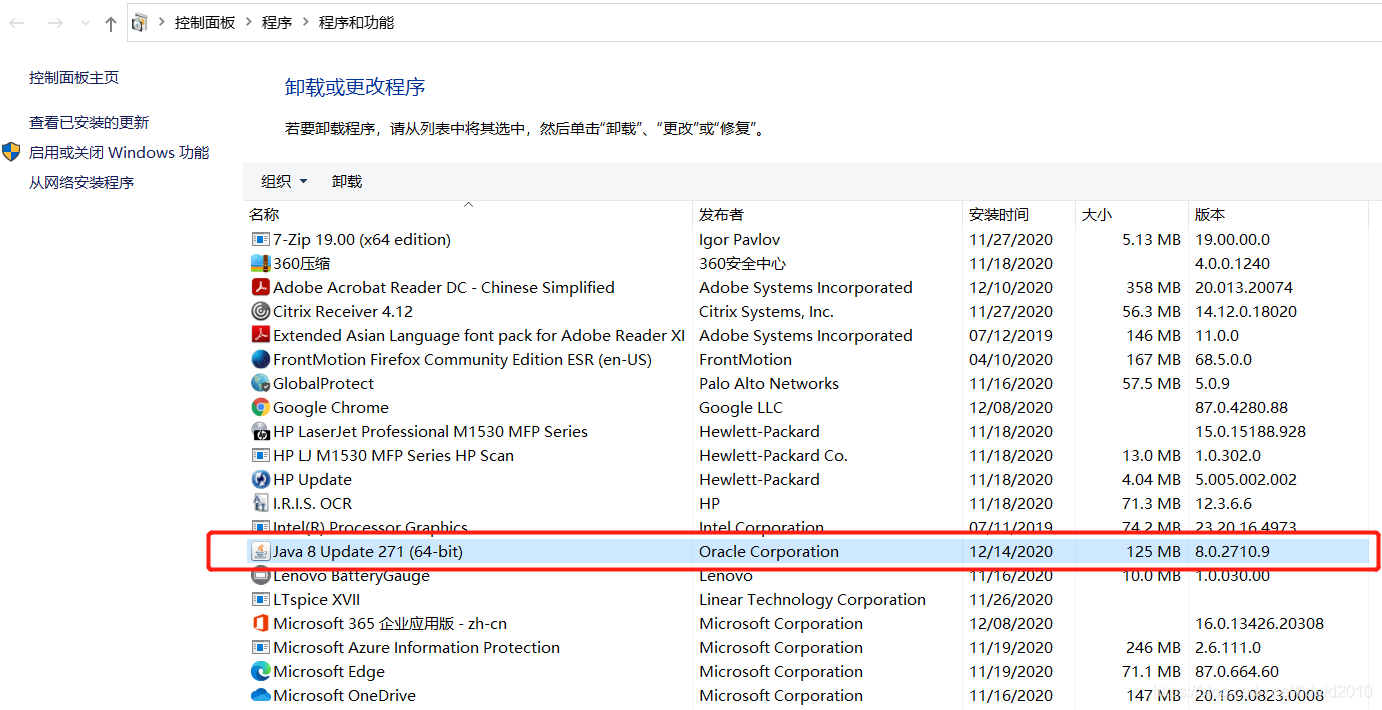Image resolution: width=1382 pixels, height=710 pixels.
Task: Click the I.R.I.S. OCR icon
Action: click(260, 504)
